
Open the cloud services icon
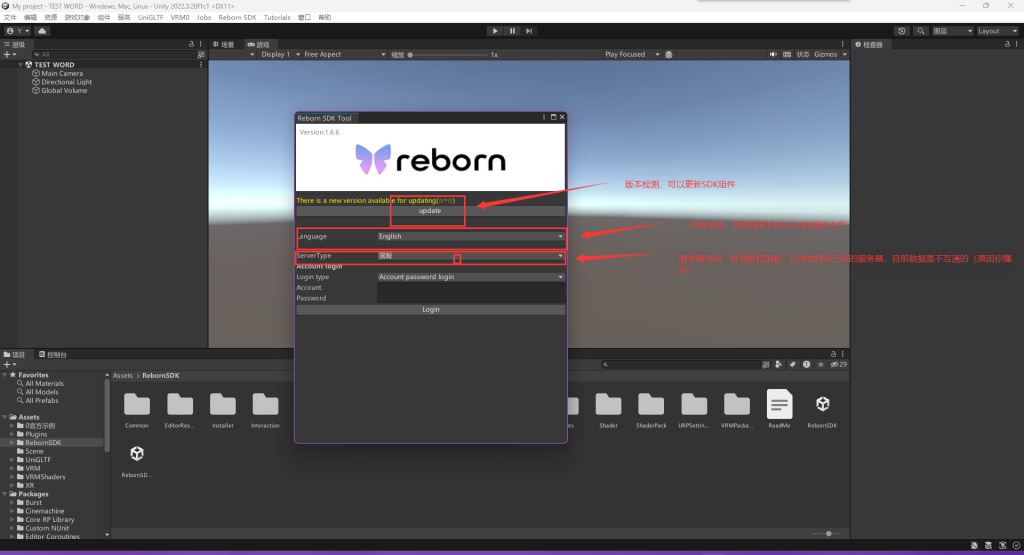[x=42, y=31]
